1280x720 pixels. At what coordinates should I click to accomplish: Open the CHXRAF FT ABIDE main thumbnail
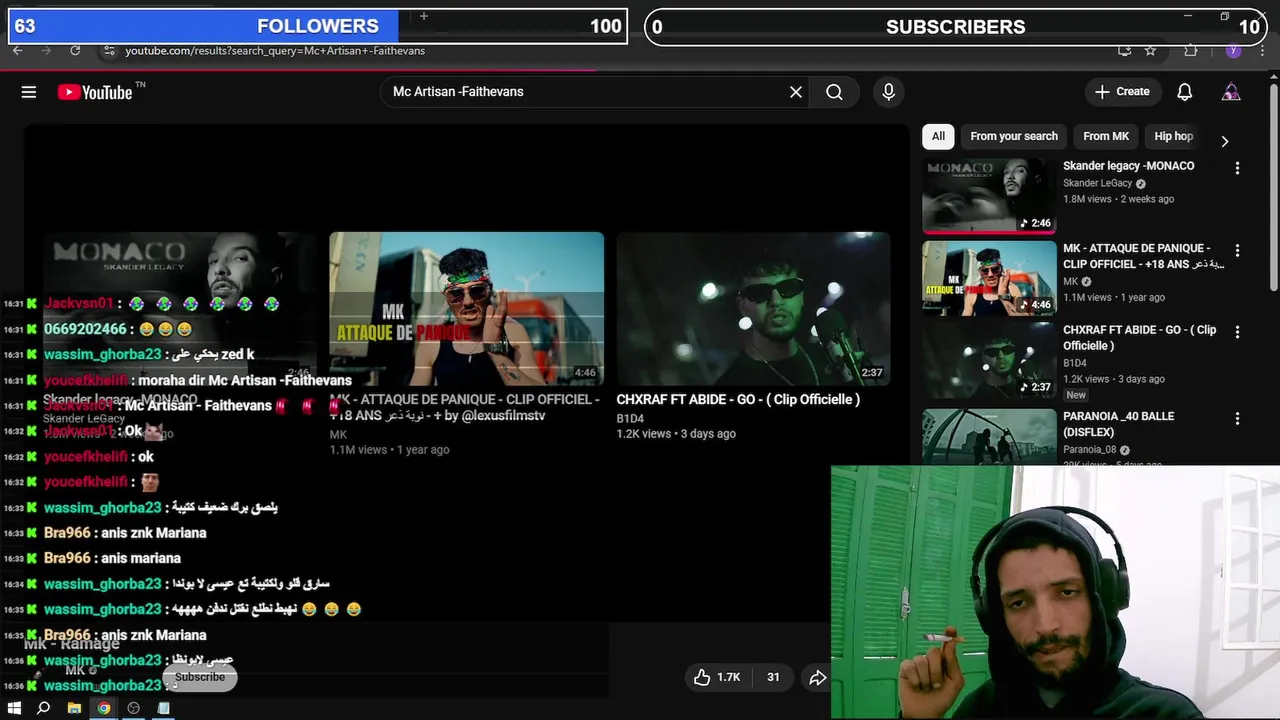[753, 309]
